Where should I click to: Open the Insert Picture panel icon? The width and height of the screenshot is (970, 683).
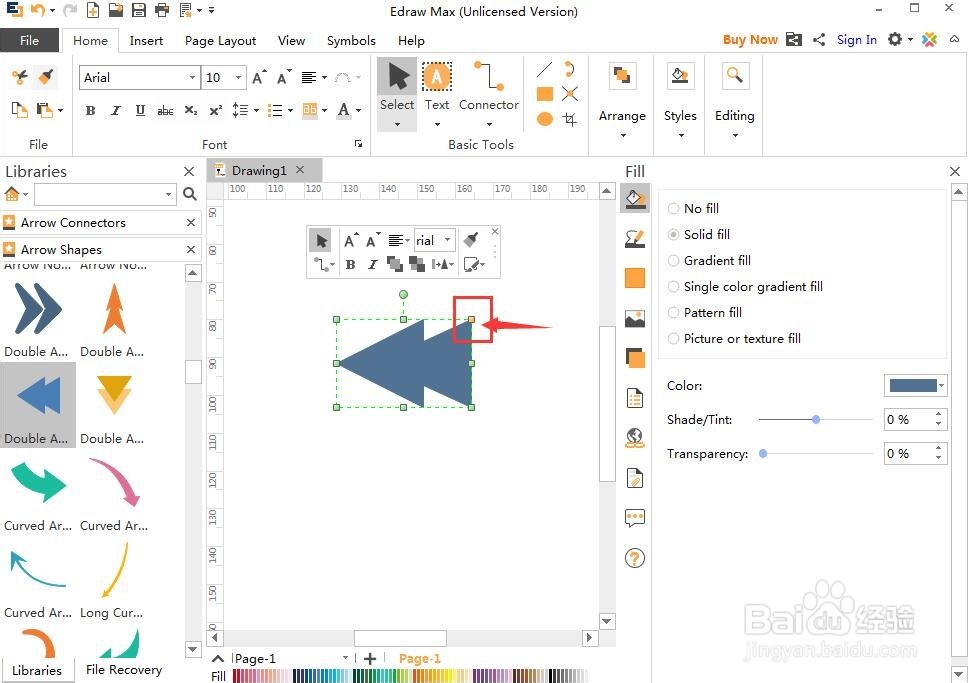635,319
